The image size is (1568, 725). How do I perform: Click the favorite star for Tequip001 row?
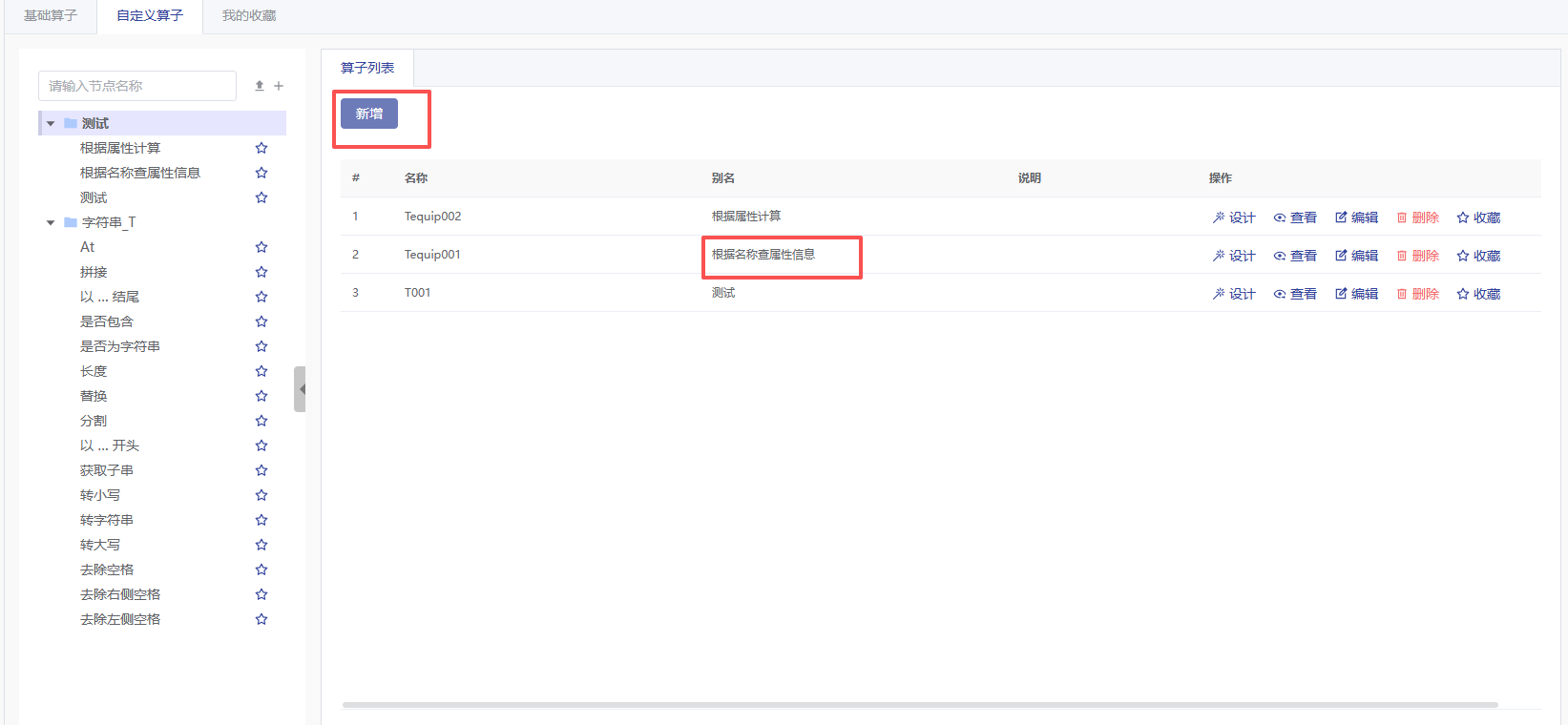coord(1463,256)
